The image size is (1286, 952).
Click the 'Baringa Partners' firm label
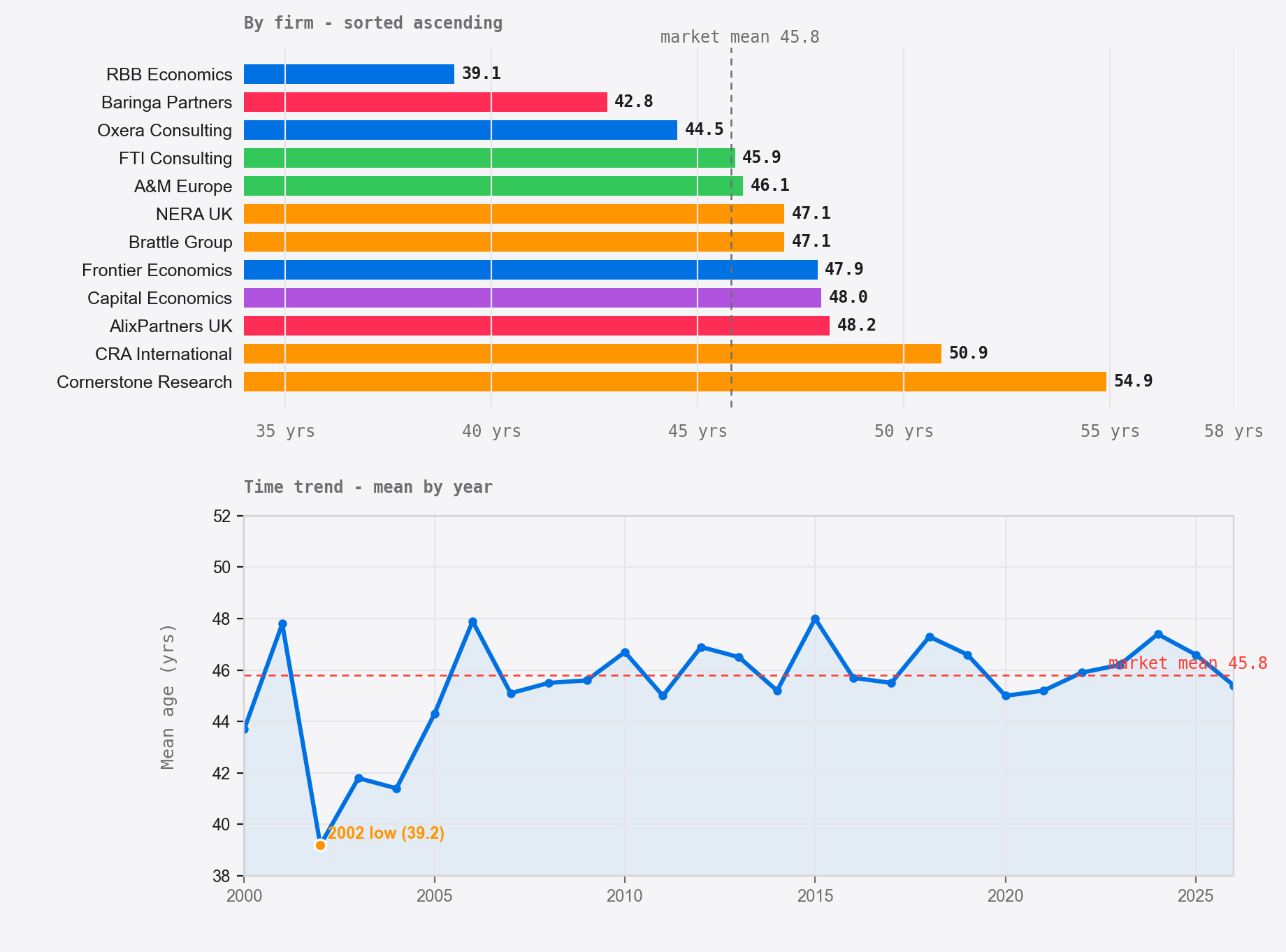pos(166,102)
